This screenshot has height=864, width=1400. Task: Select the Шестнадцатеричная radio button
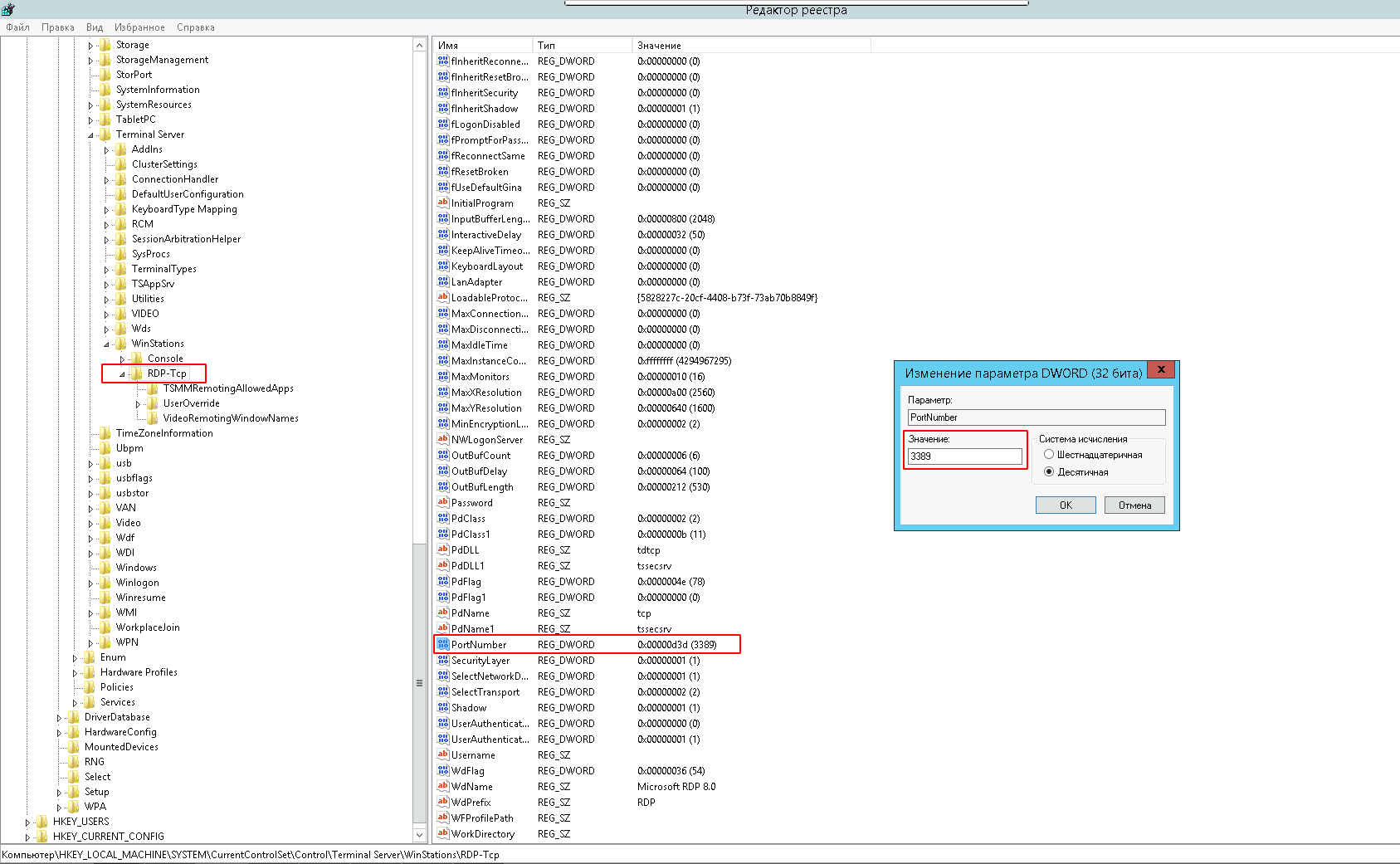tap(1049, 455)
